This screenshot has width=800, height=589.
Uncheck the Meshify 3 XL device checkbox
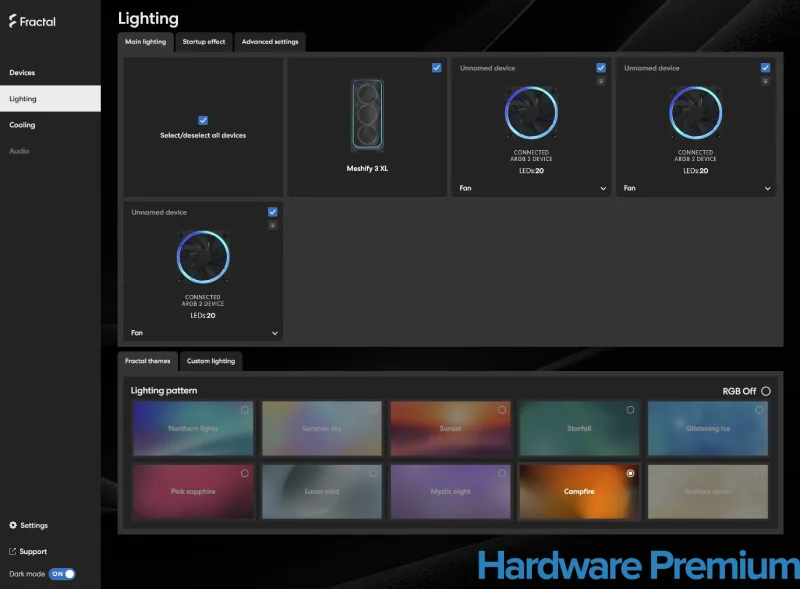tap(437, 68)
